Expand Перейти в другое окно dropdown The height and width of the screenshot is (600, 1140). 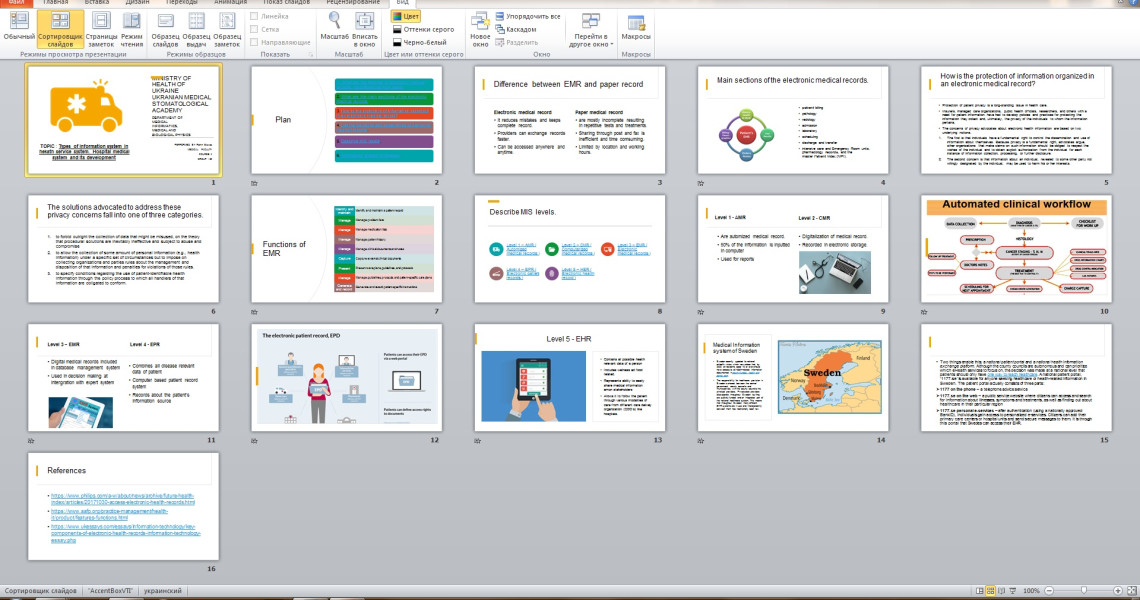[x=591, y=29]
